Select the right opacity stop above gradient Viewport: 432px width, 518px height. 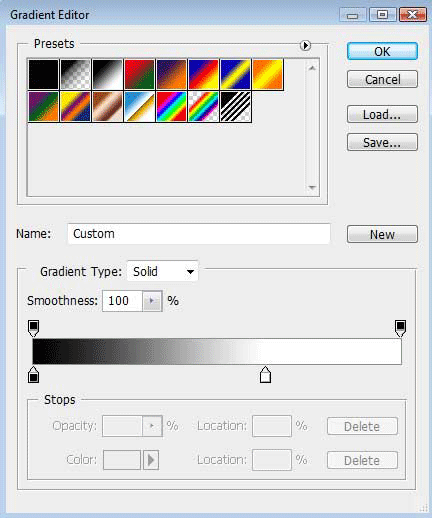[x=400, y=328]
